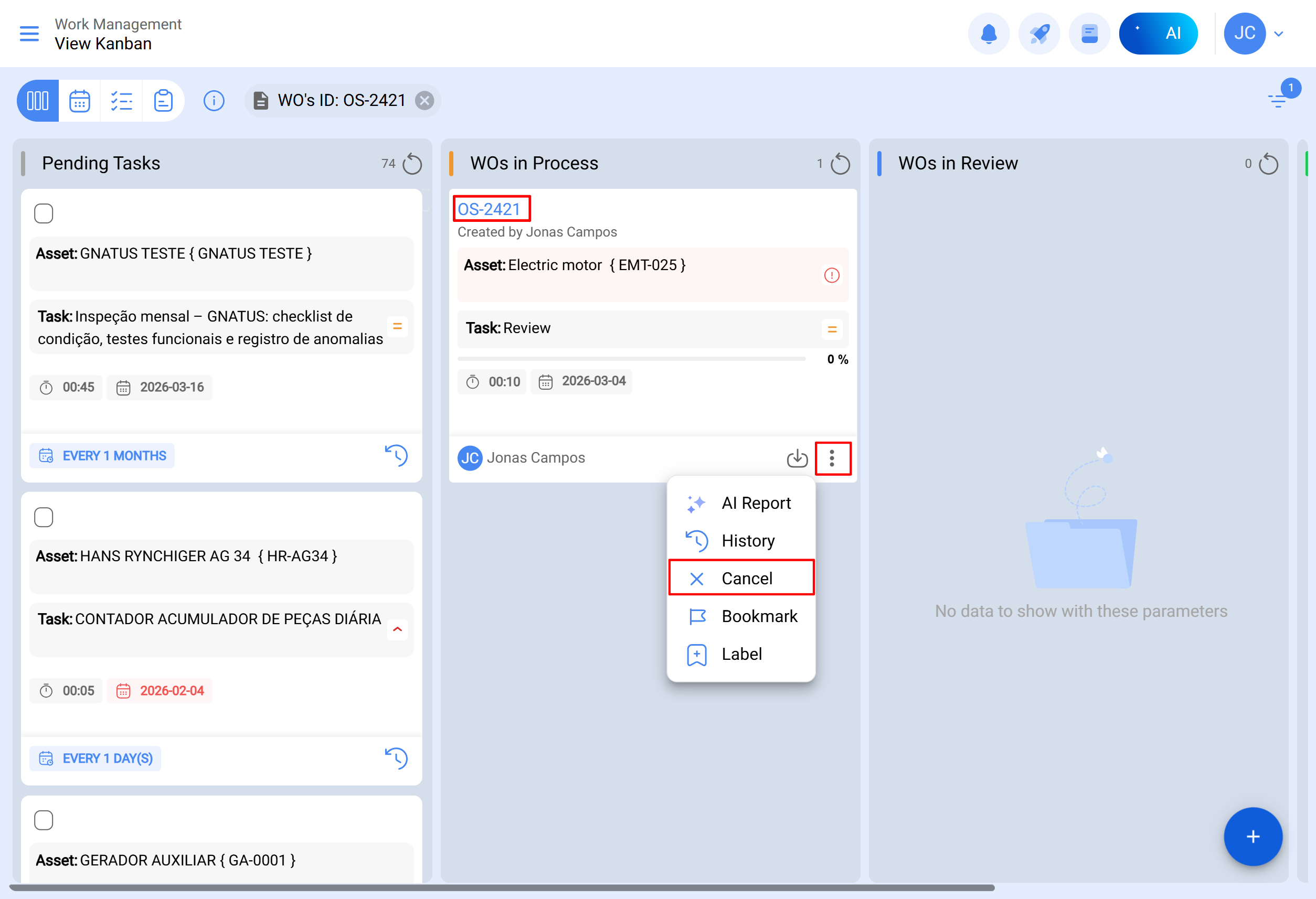The height and width of the screenshot is (899, 1316).
Task: Click the three-dot menu on OS-2421 card
Action: [832, 458]
